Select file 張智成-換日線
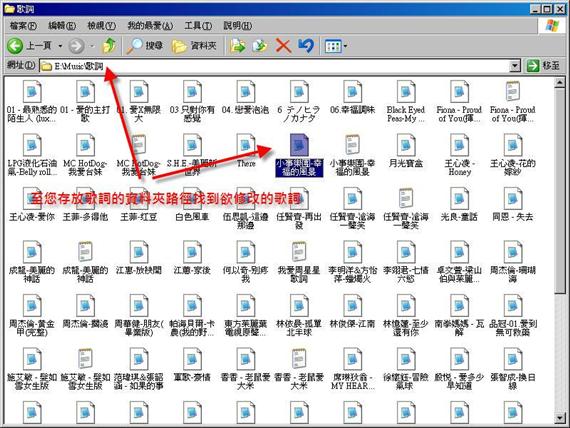The width and height of the screenshot is (570, 428). coord(513,369)
